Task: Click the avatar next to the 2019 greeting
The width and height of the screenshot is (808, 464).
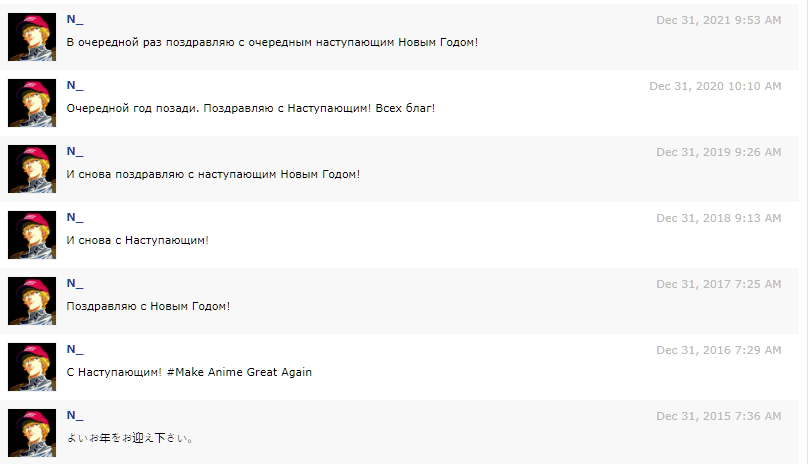Action: pyautogui.click(x=32, y=169)
